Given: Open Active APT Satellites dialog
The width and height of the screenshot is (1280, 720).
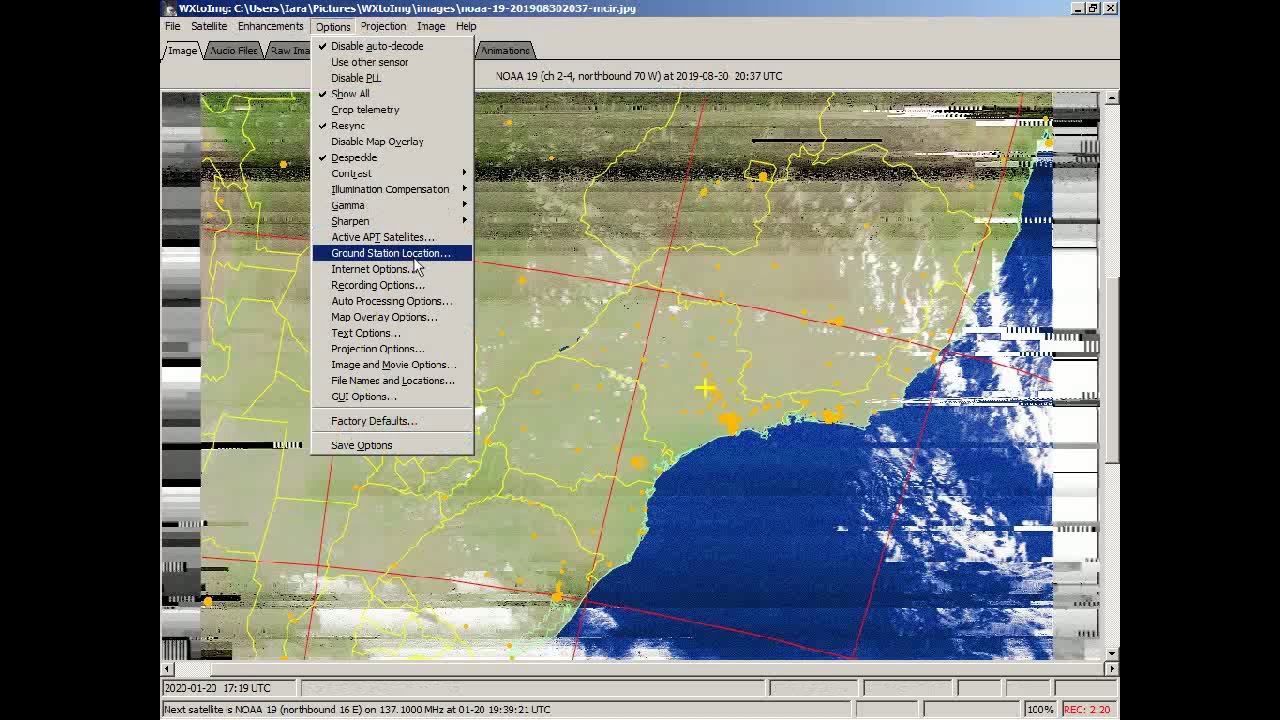Looking at the screenshot, I should point(392,237).
